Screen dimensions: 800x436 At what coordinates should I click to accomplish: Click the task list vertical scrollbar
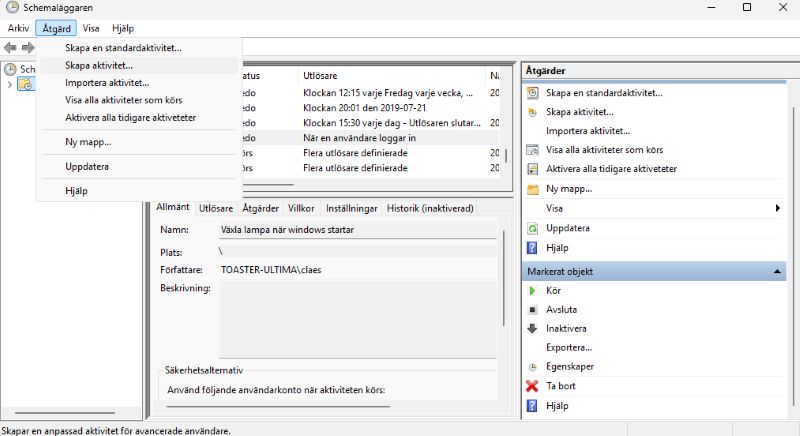tap(506, 156)
